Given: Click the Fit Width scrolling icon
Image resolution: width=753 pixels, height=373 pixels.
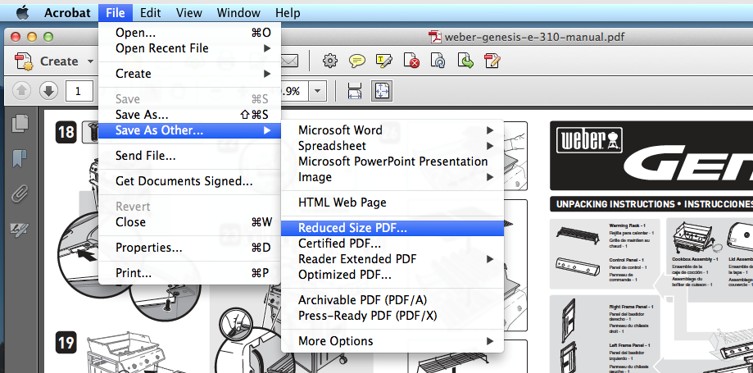Looking at the screenshot, I should (354, 91).
